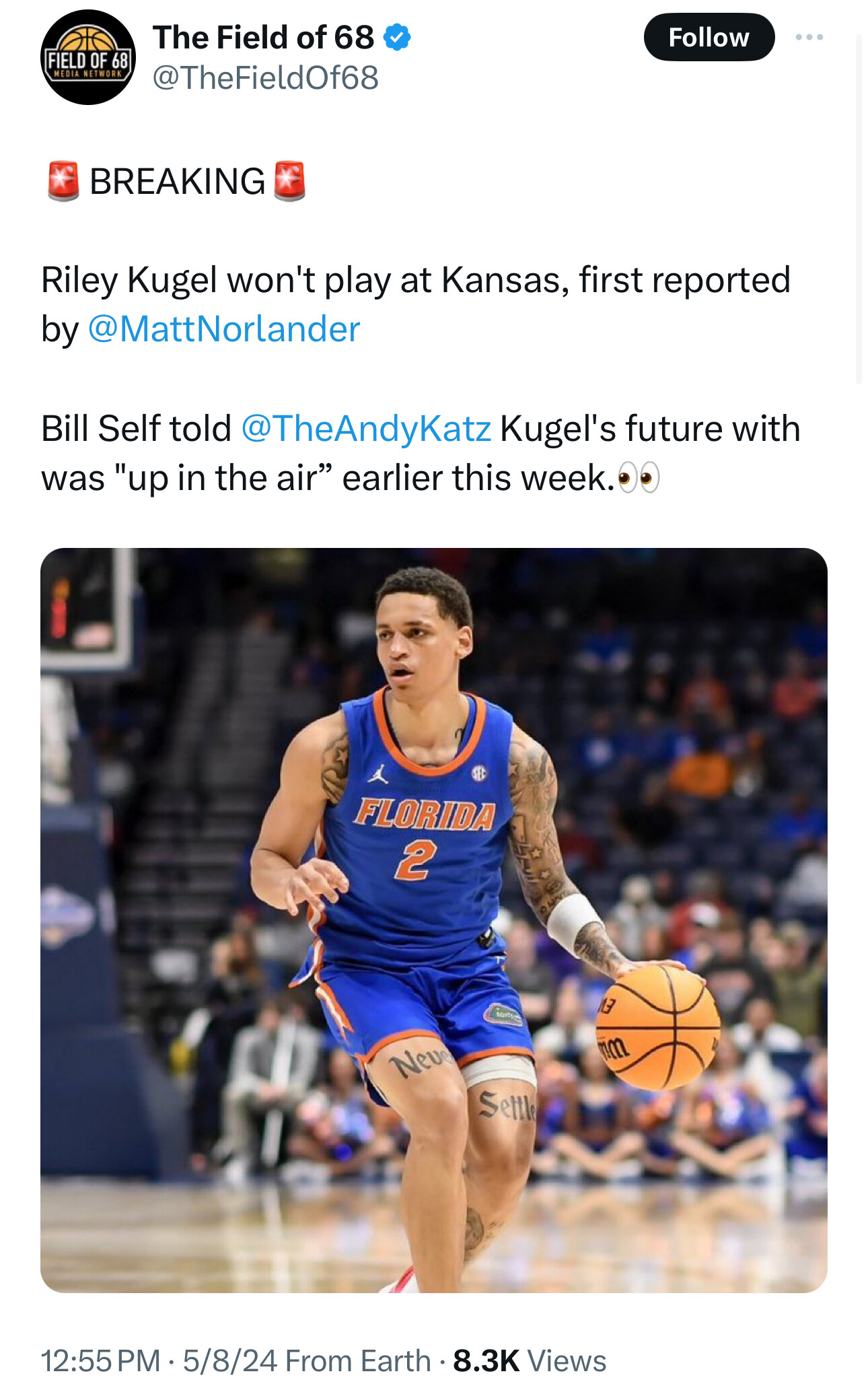Open the 8.3K Views count

click(x=530, y=1360)
